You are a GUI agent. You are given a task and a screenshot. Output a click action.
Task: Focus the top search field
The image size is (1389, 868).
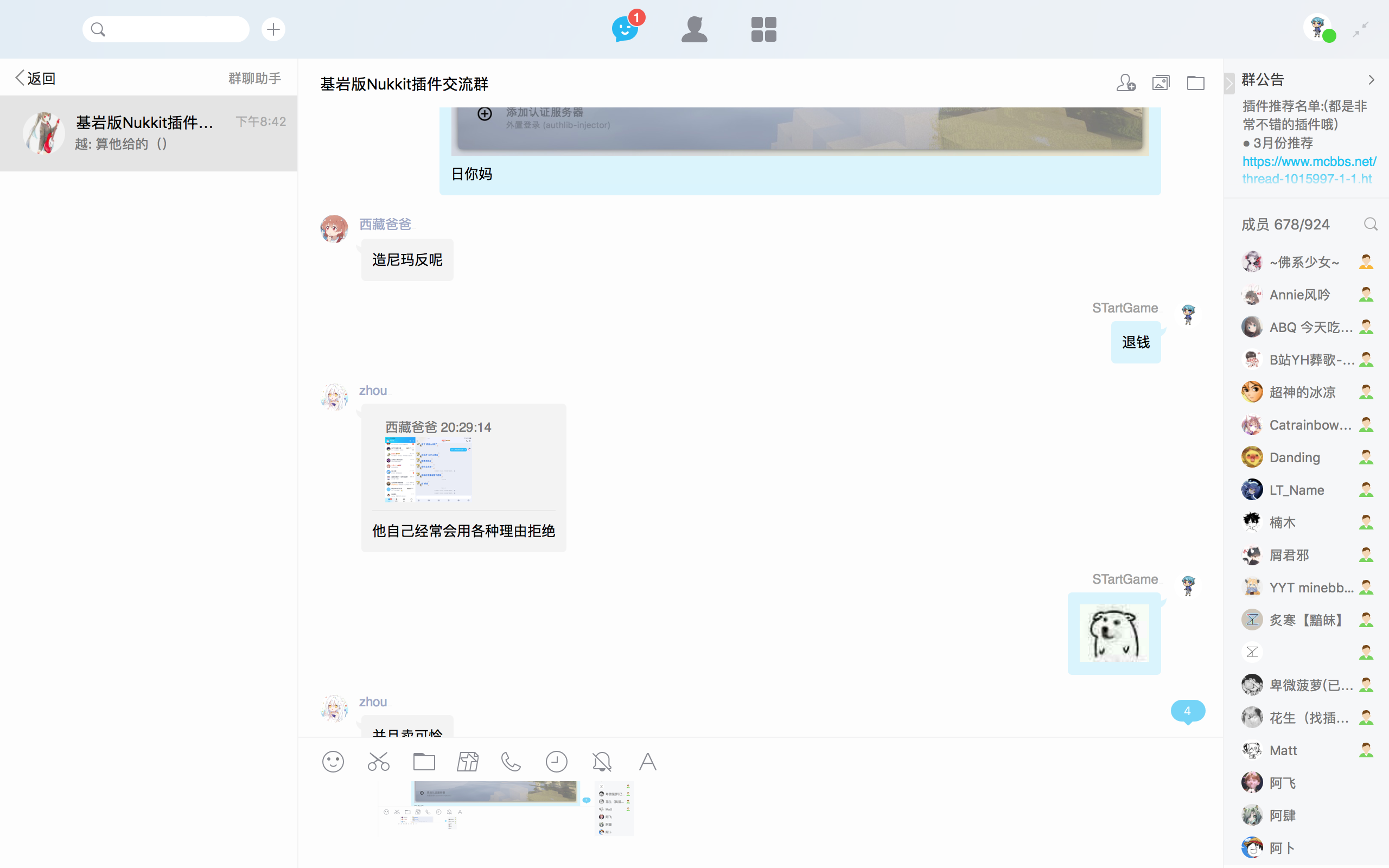166,29
